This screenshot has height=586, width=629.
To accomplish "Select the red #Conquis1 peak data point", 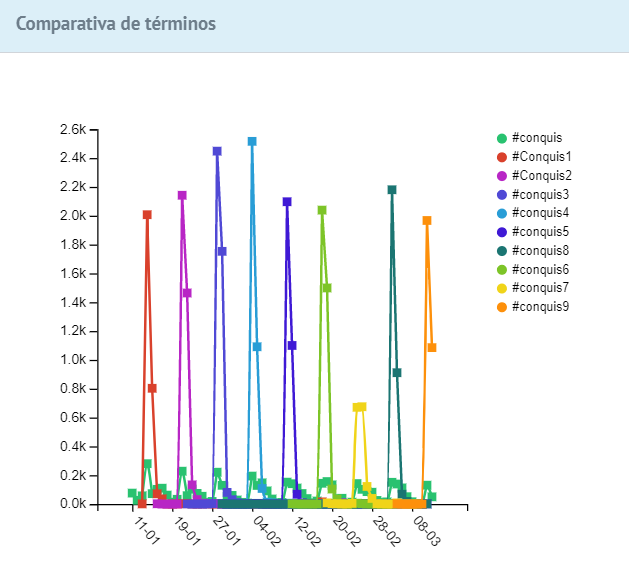I will pos(147,215).
